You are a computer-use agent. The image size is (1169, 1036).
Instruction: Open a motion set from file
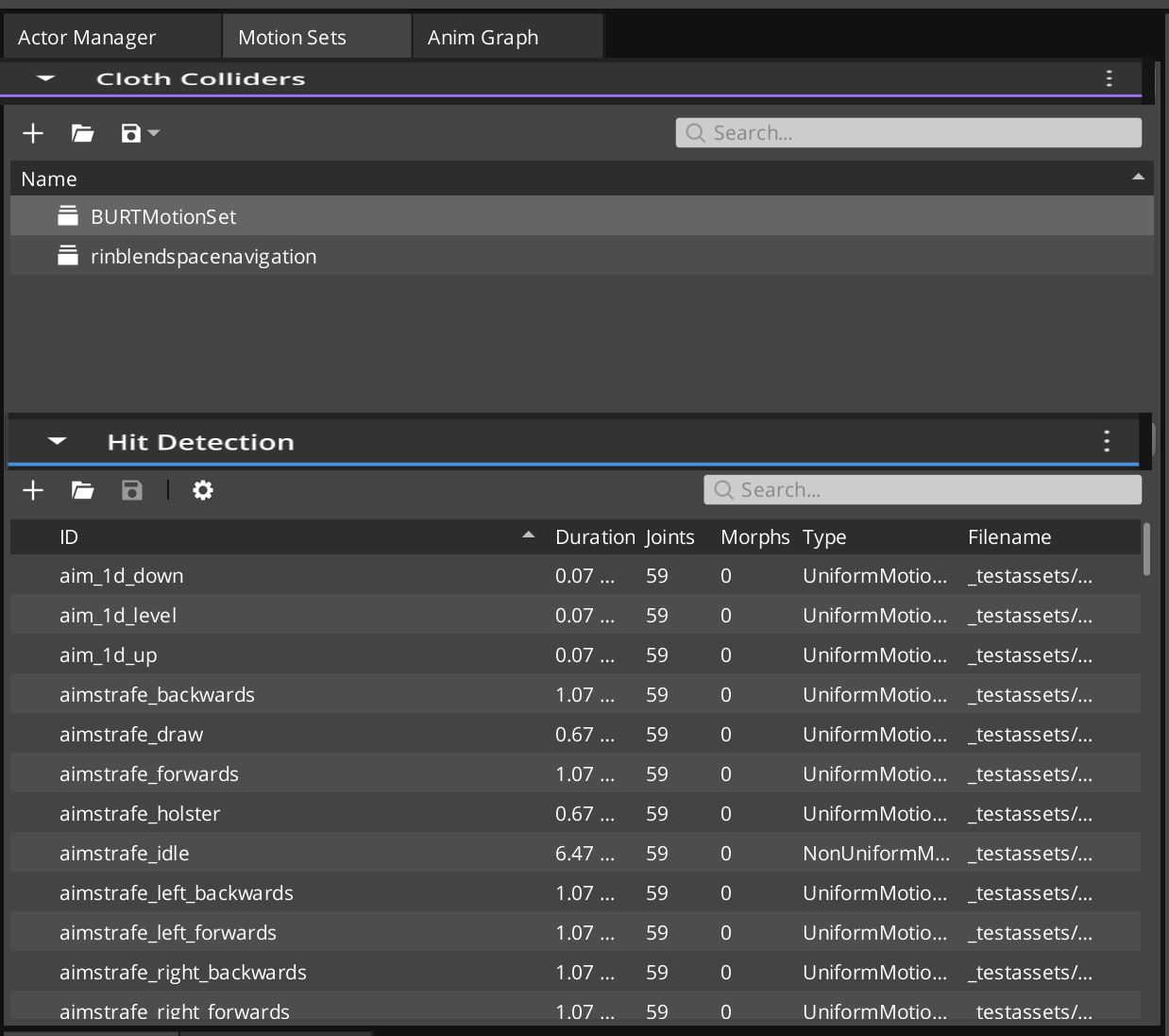tap(82, 132)
